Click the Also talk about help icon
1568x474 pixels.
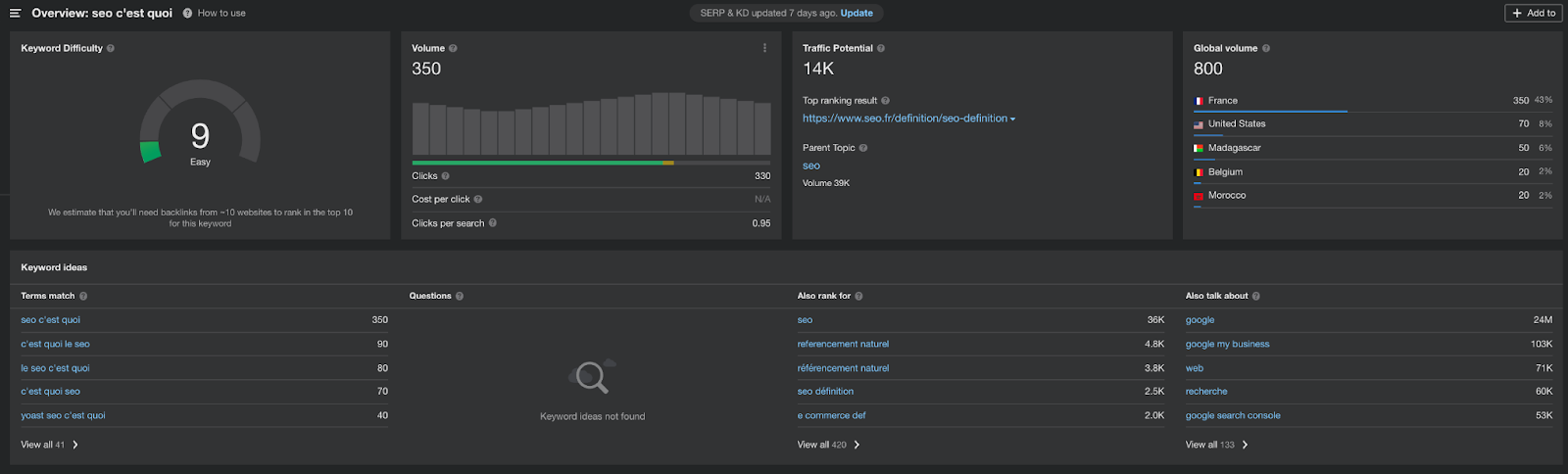pyautogui.click(x=1256, y=296)
